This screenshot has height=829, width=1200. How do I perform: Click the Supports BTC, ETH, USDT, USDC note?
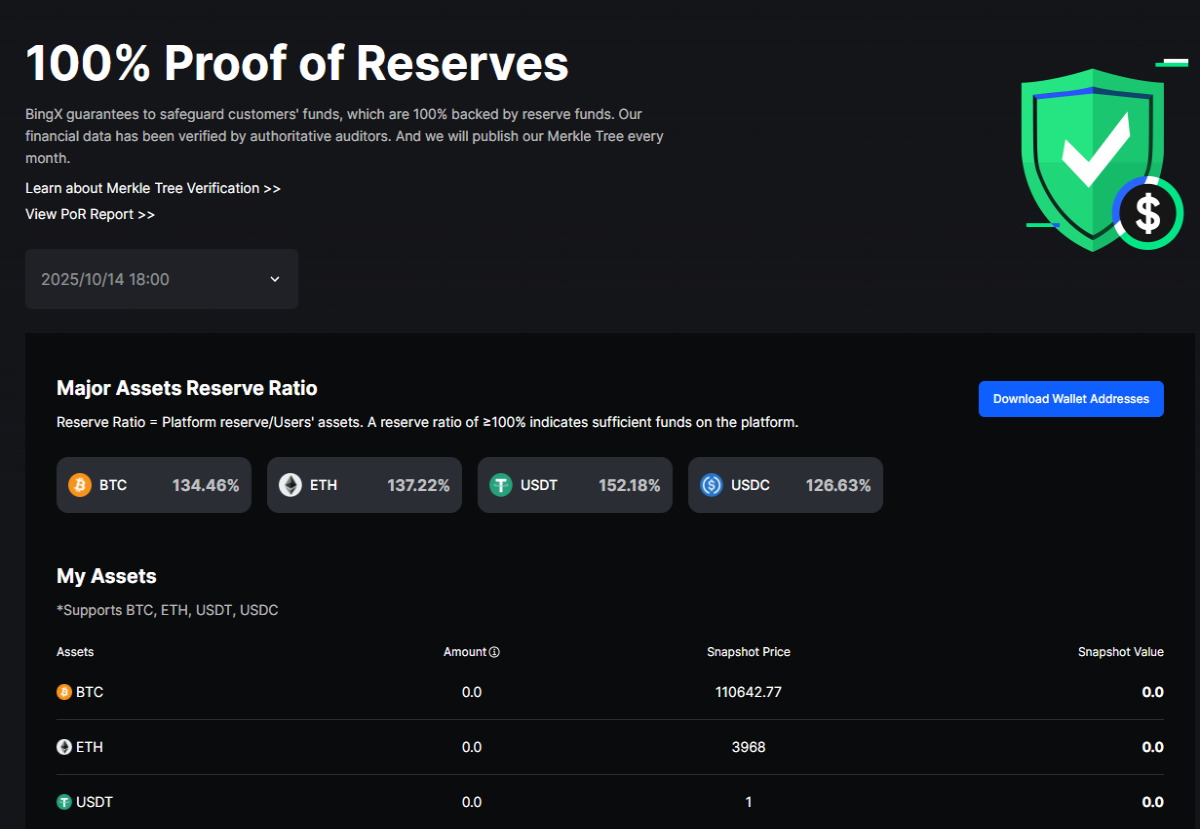[x=168, y=610]
